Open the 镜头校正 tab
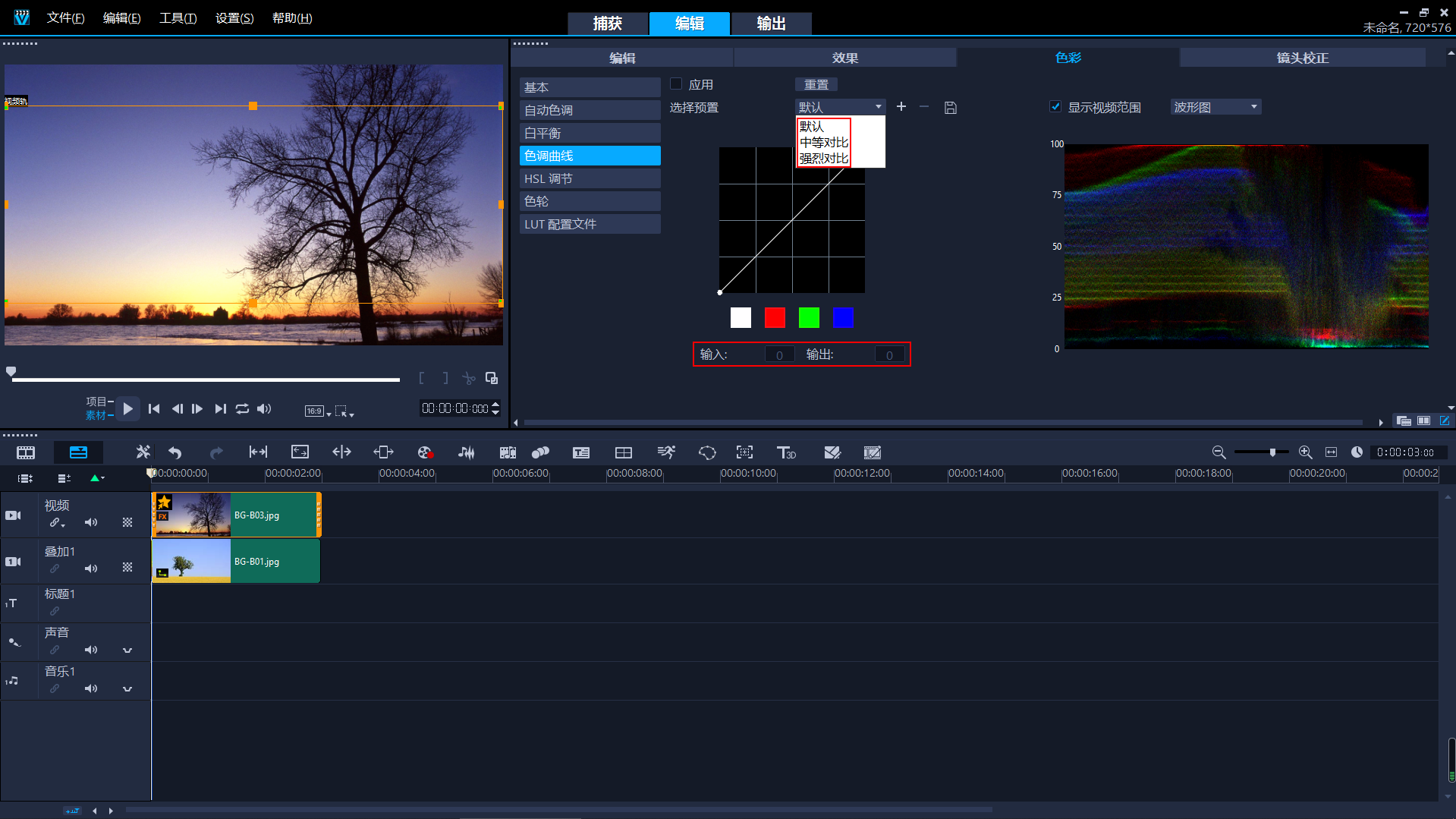 click(x=1302, y=58)
